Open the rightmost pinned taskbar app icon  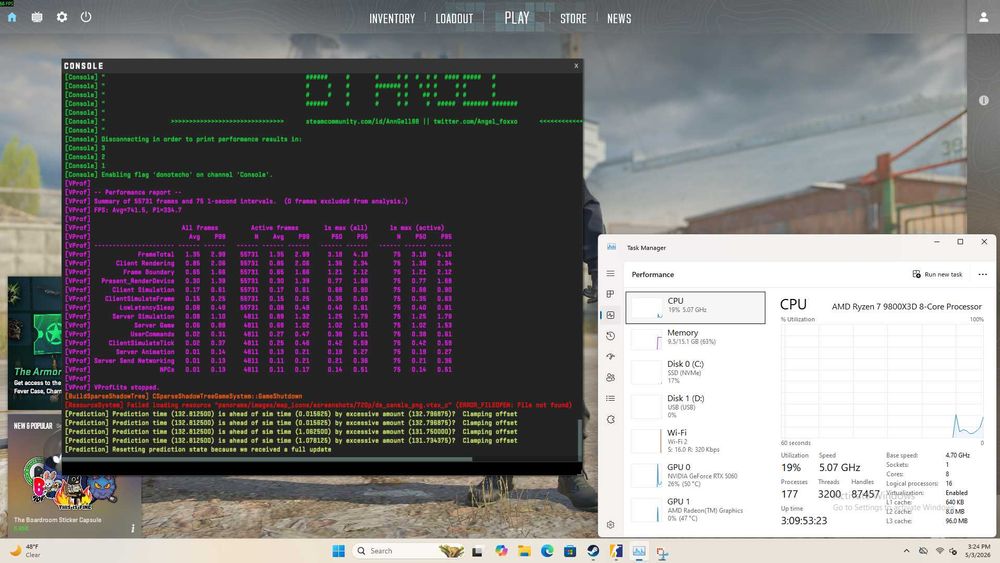(662, 552)
